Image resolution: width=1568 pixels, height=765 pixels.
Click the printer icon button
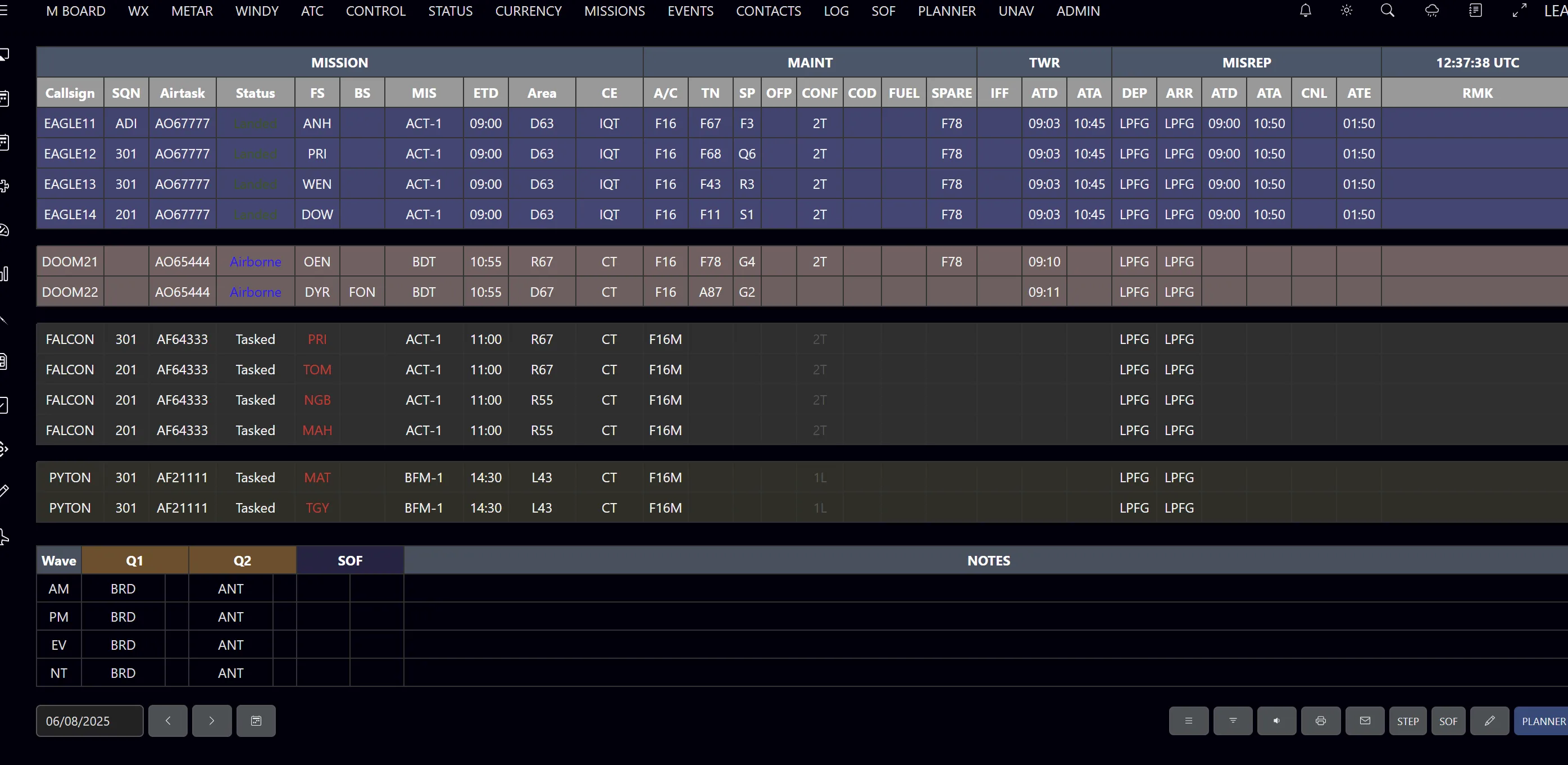pyautogui.click(x=1320, y=721)
